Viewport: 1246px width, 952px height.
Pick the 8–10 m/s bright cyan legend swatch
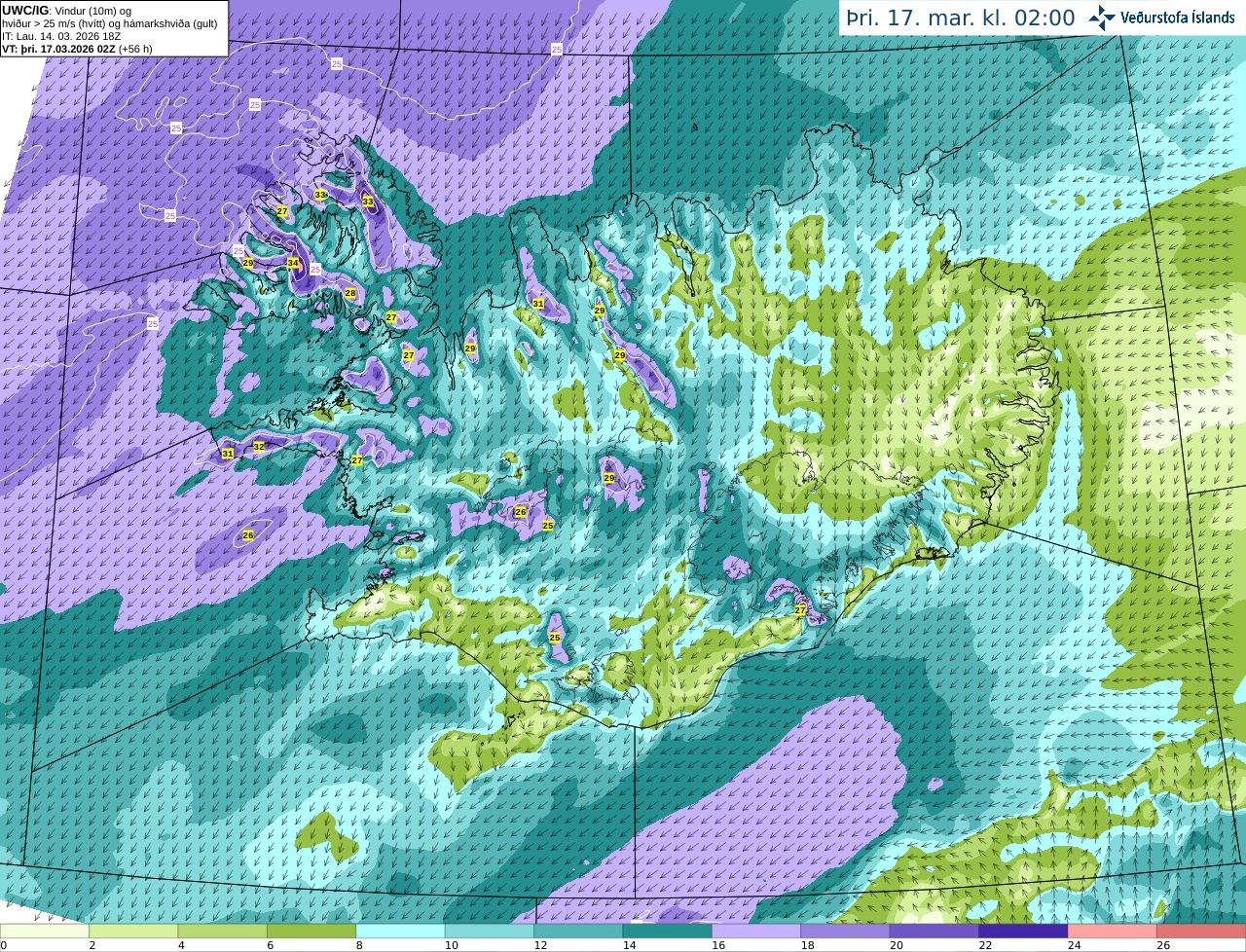pos(400,932)
